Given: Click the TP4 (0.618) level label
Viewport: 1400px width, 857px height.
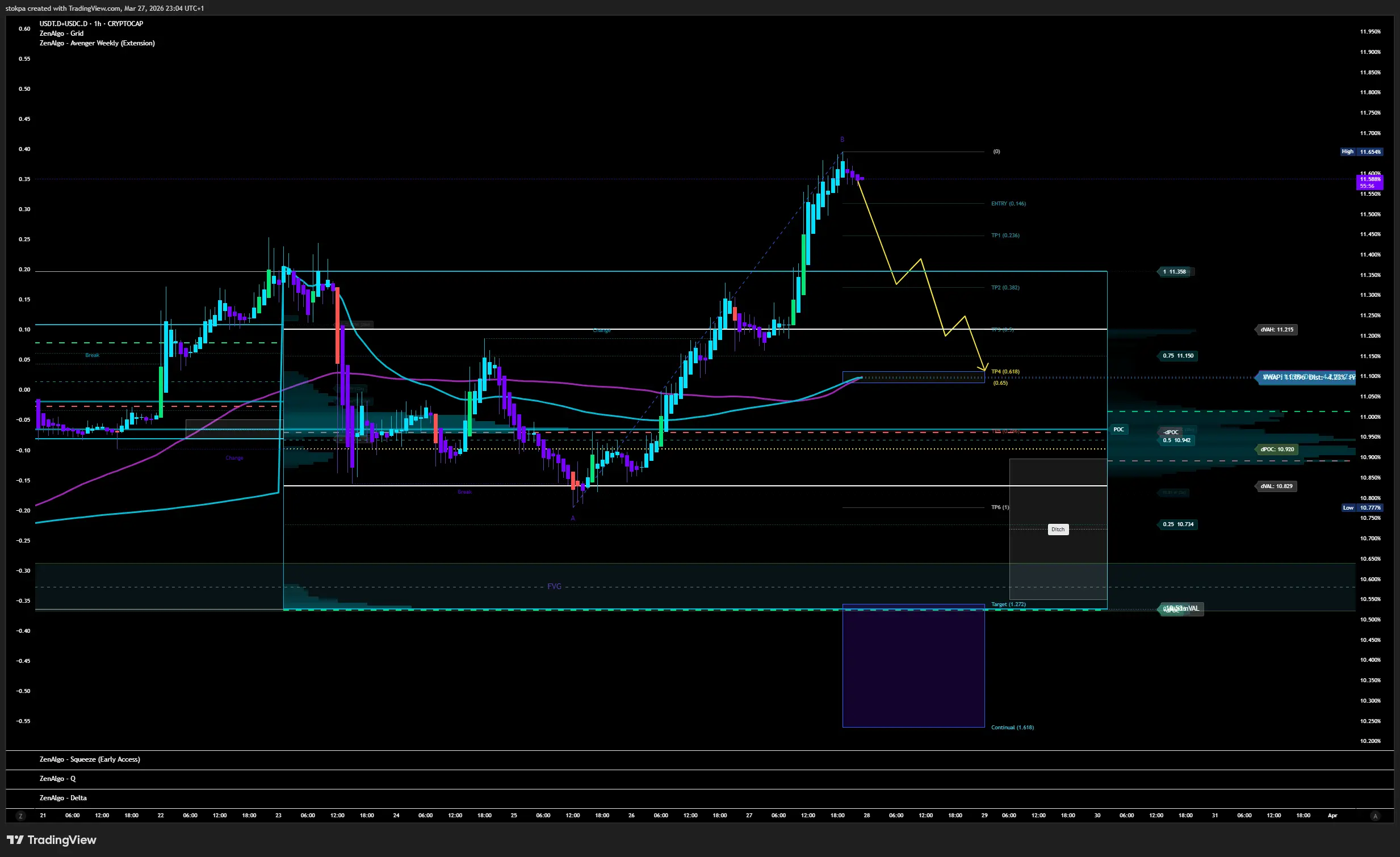Looking at the screenshot, I should 1005,371.
